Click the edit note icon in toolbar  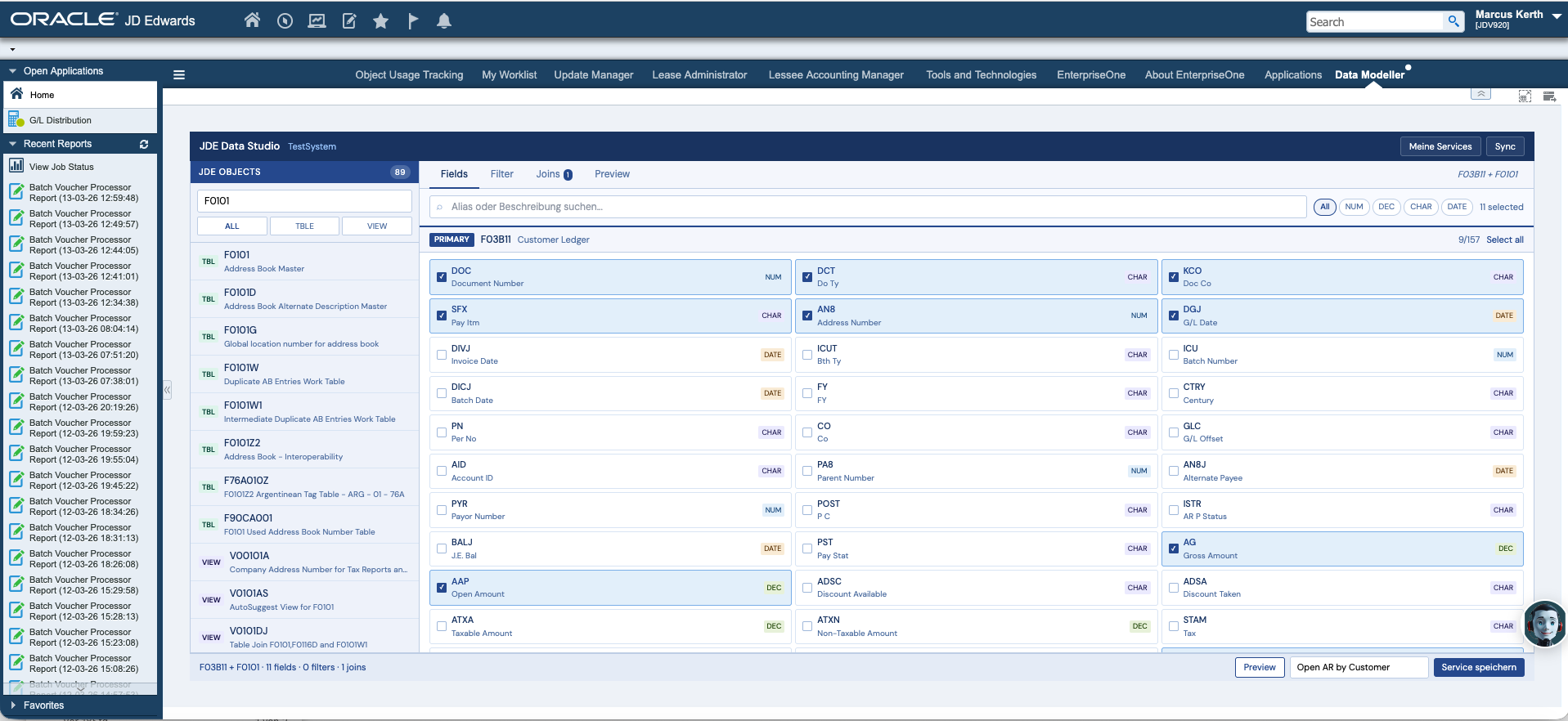click(349, 21)
